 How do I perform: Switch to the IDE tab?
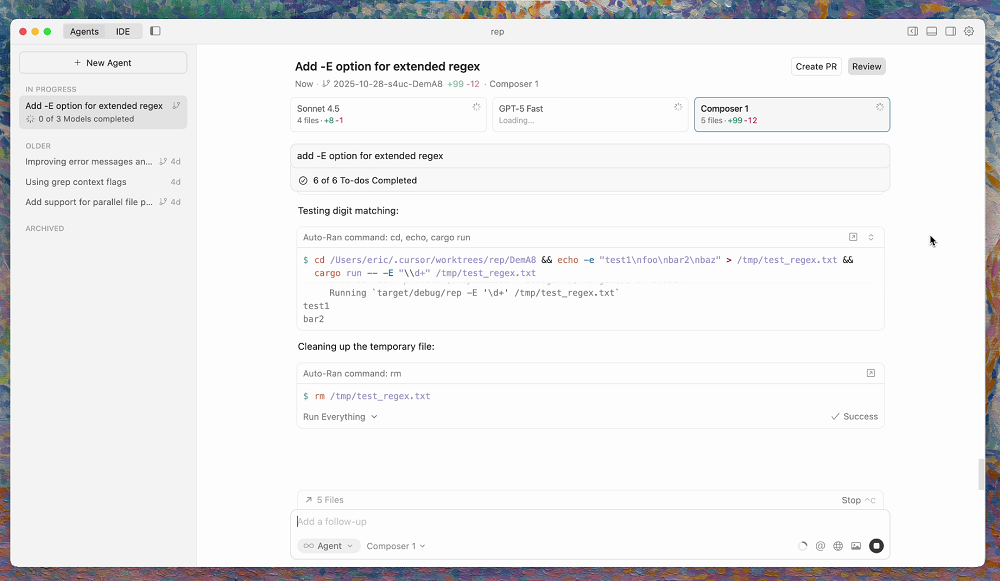click(x=123, y=31)
